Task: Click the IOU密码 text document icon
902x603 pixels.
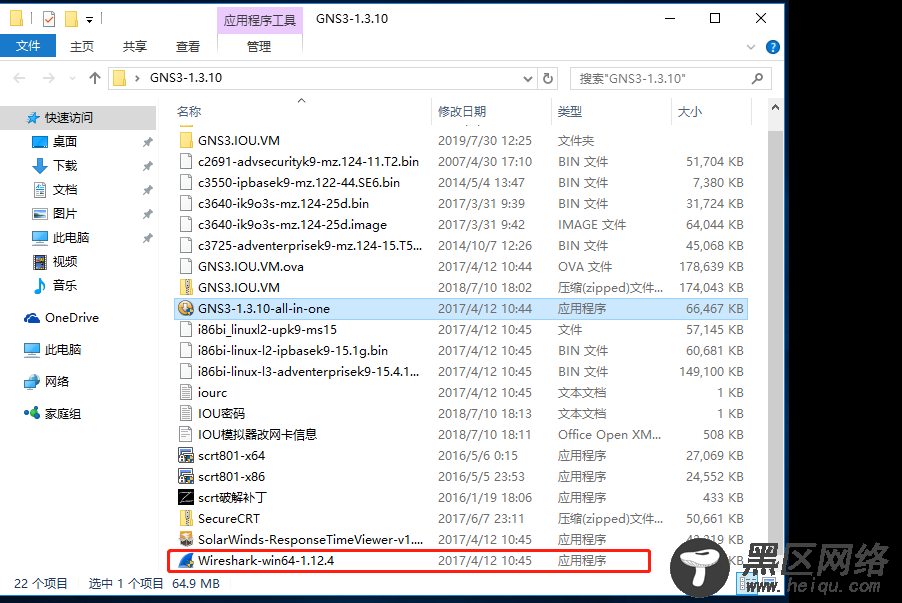Action: pyautogui.click(x=186, y=413)
